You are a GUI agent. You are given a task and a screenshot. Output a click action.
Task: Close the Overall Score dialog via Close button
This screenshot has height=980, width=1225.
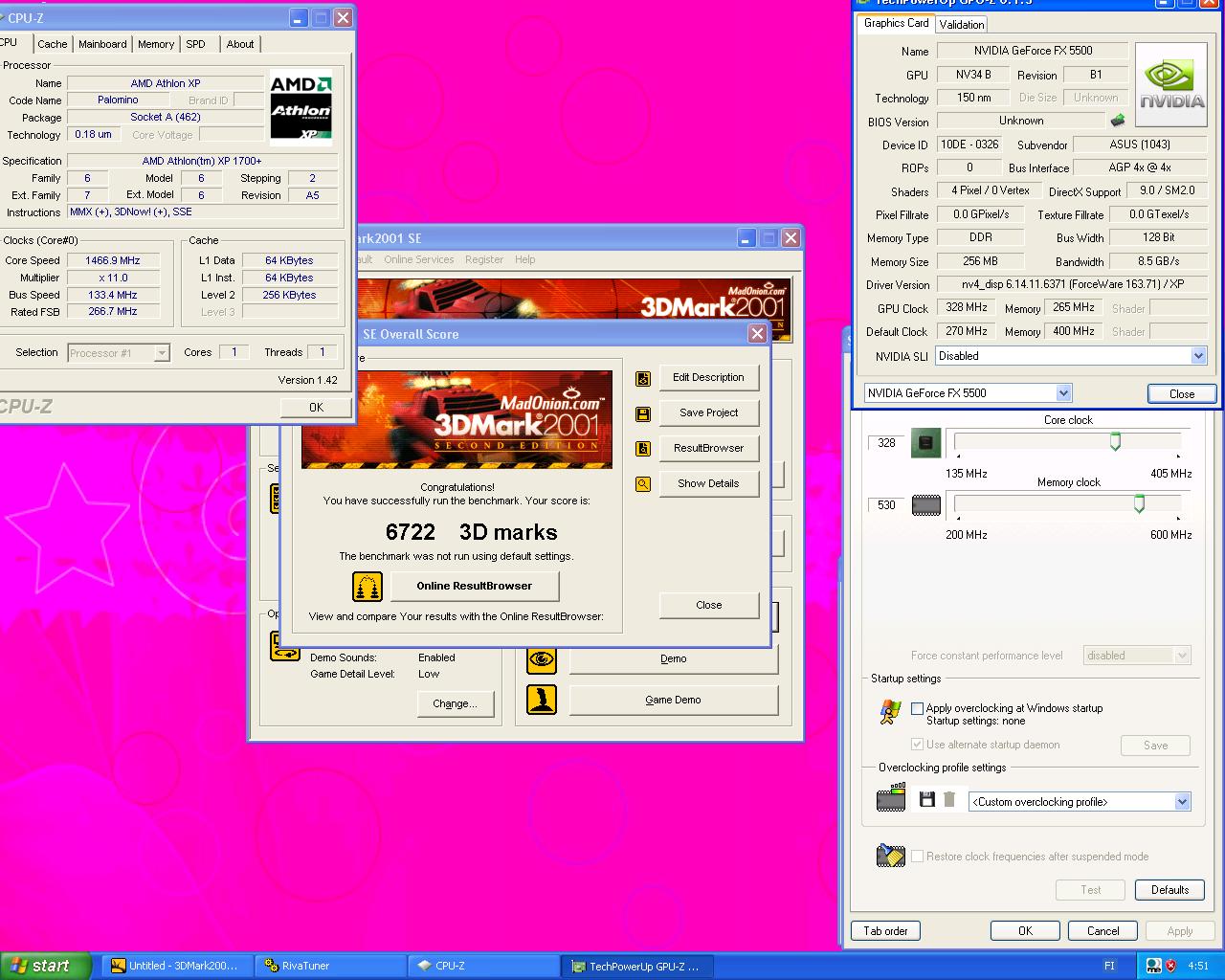tap(708, 606)
